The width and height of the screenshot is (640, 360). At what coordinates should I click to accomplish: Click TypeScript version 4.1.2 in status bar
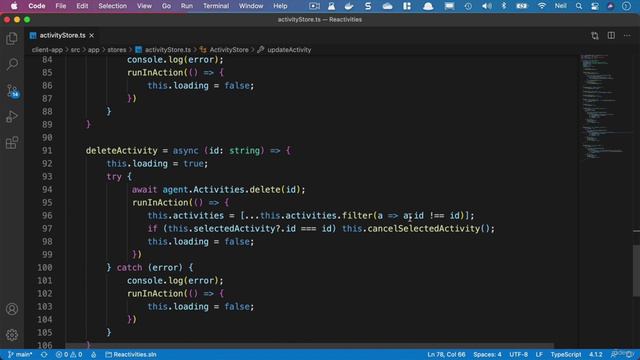(596, 354)
